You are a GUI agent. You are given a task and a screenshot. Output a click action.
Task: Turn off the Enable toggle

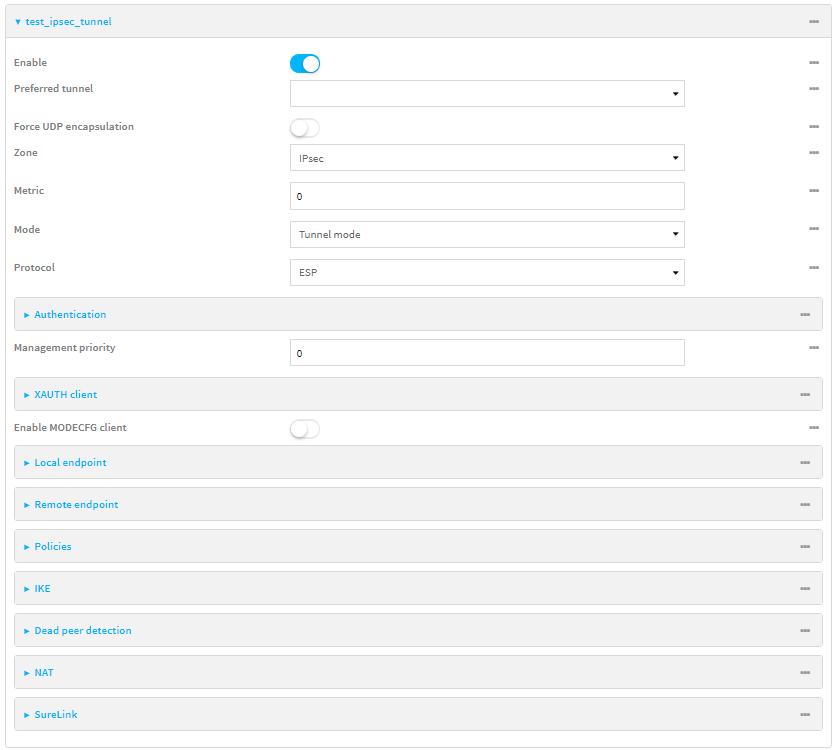point(304,62)
